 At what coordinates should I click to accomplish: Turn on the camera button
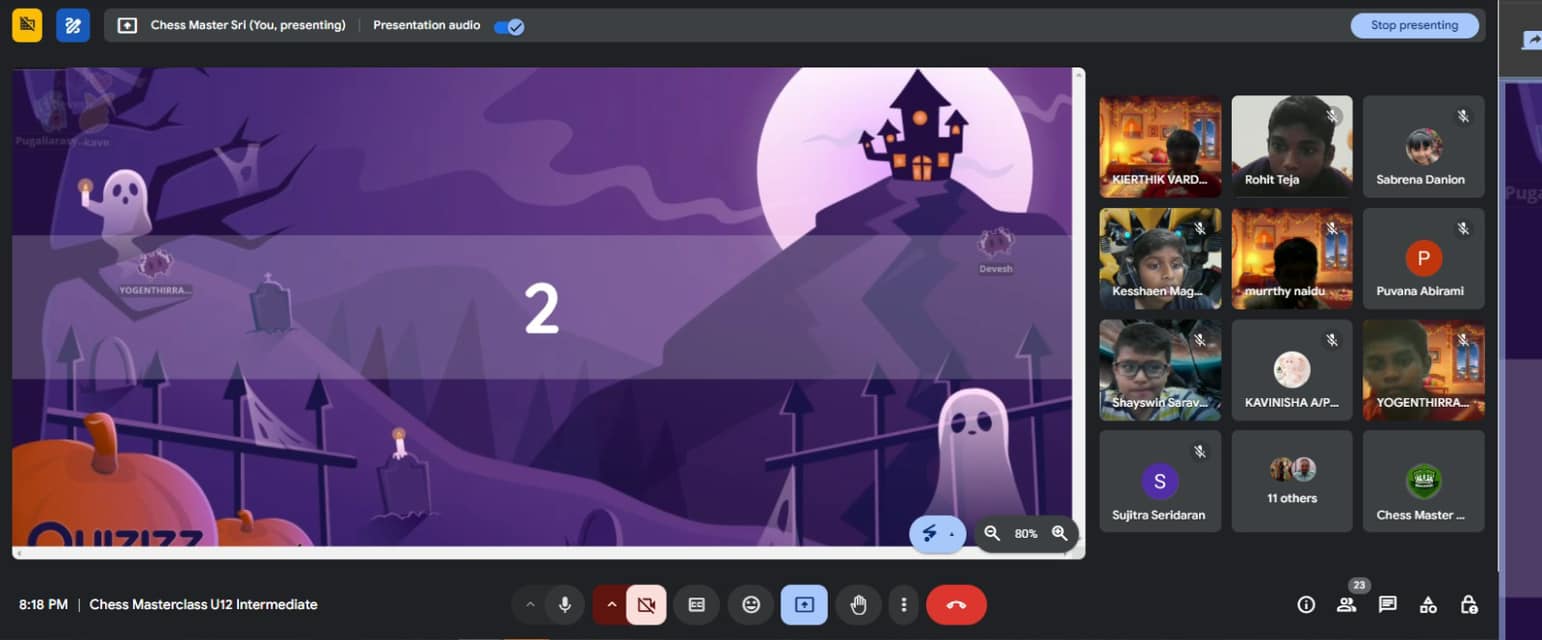tap(646, 604)
